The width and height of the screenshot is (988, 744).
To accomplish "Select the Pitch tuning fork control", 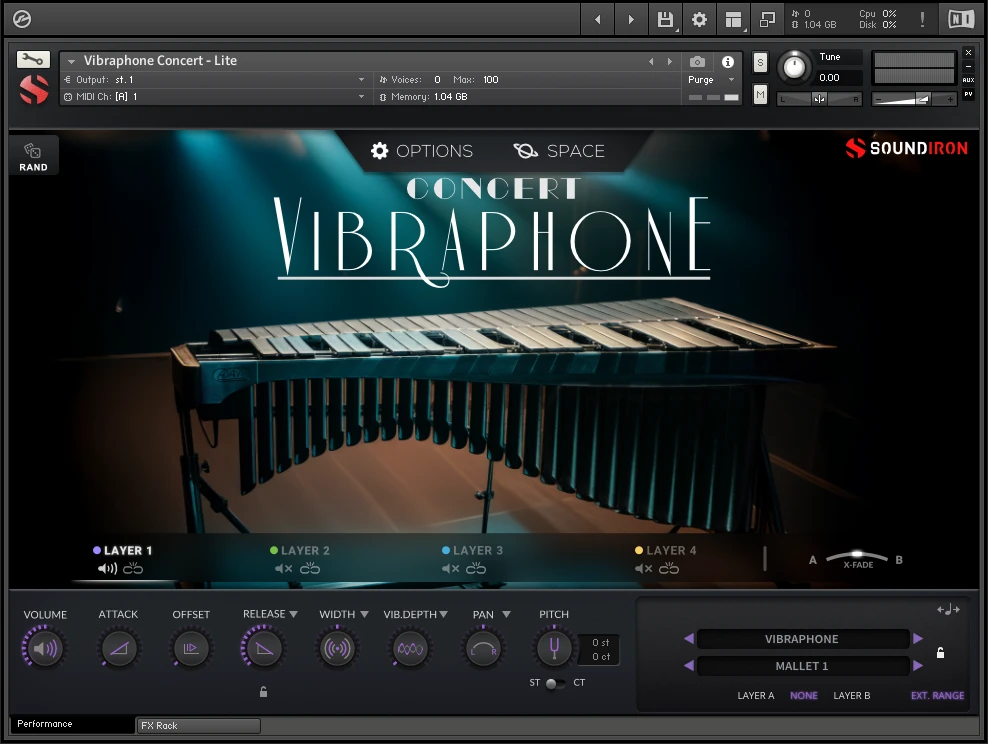I will tap(553, 648).
